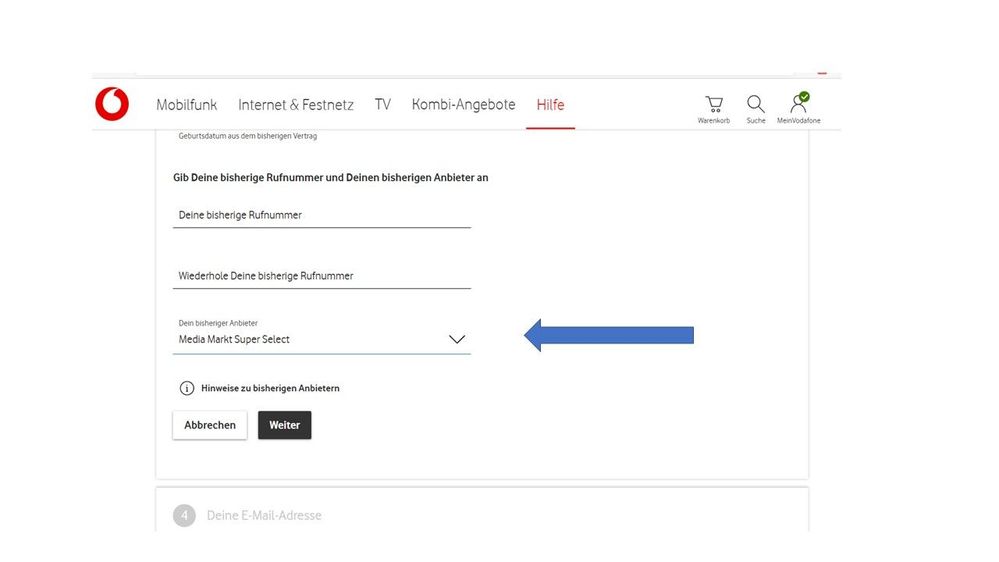
Task: Click the Abbrechen button
Action: [210, 425]
